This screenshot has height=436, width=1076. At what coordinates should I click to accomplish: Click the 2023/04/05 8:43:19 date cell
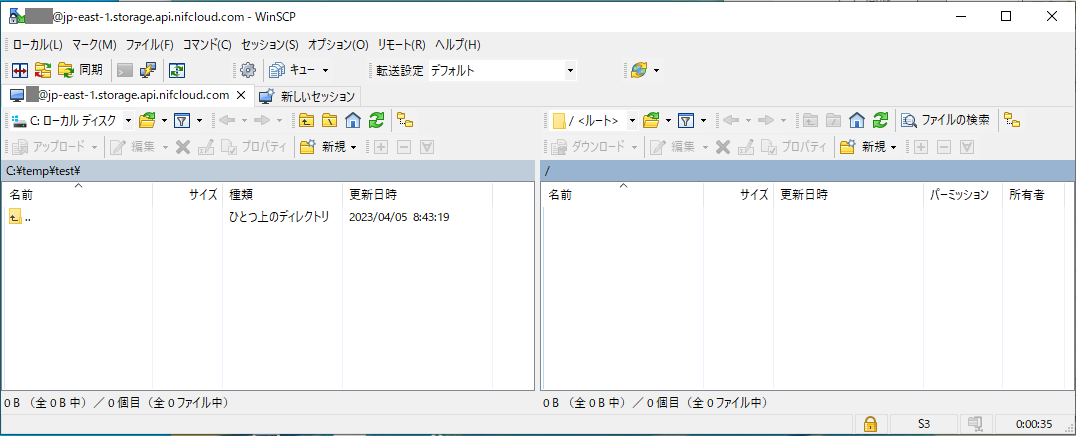pyautogui.click(x=399, y=218)
